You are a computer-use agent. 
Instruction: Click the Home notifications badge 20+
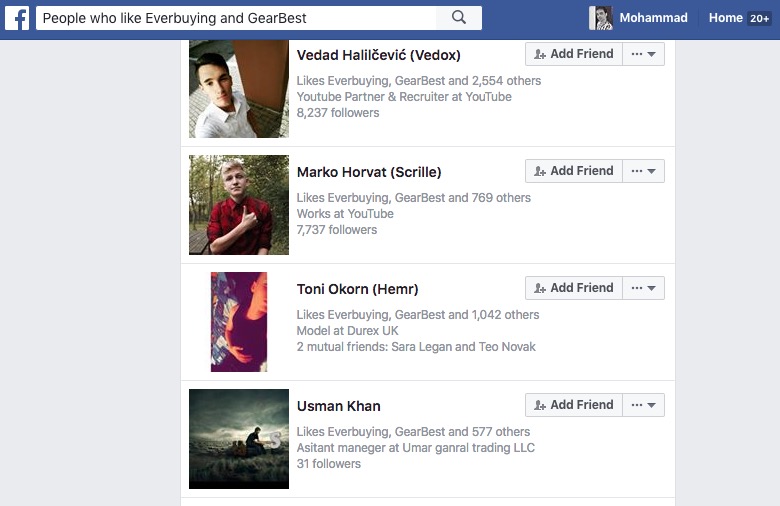pyautogui.click(x=759, y=18)
